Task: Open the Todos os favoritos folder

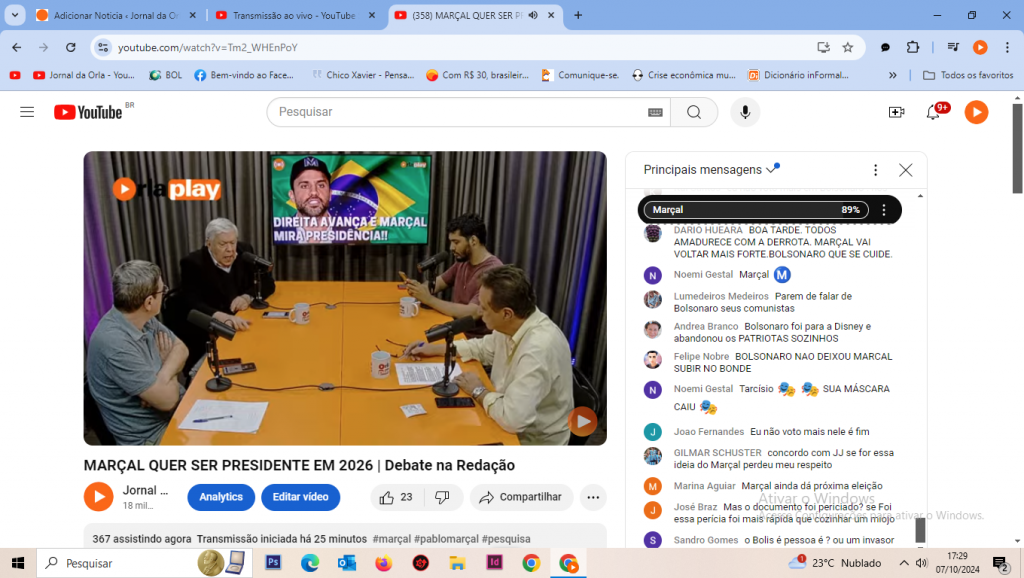Action: [968, 75]
